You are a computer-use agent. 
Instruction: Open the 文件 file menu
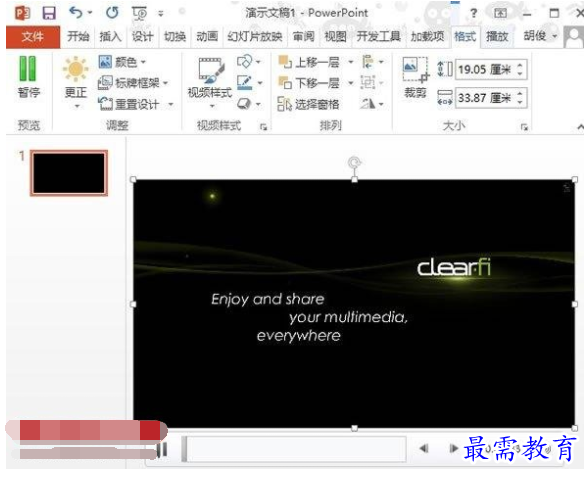(33, 37)
